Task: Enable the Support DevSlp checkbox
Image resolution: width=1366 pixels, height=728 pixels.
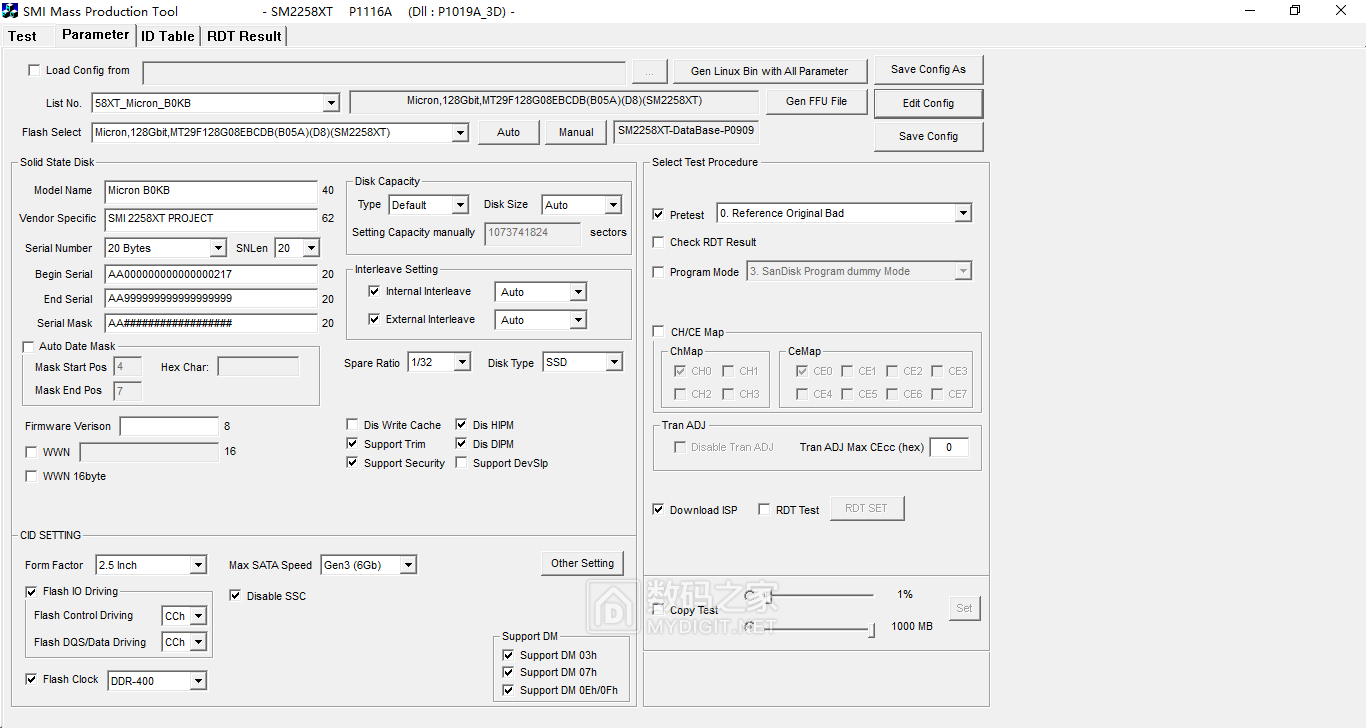Action: pos(462,463)
